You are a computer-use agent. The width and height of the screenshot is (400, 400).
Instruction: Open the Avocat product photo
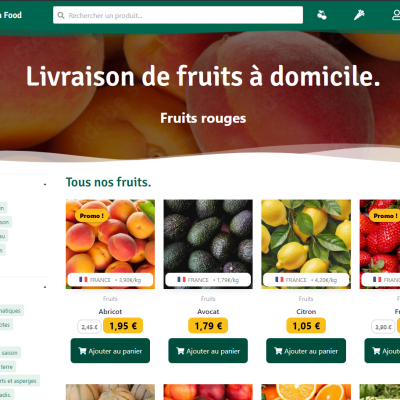(208, 244)
